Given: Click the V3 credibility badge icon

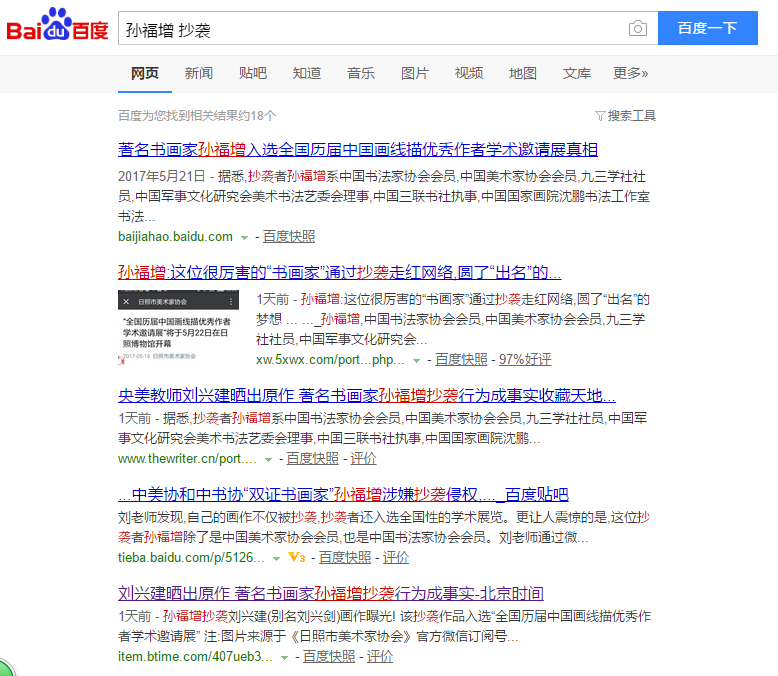Looking at the screenshot, I should [296, 557].
